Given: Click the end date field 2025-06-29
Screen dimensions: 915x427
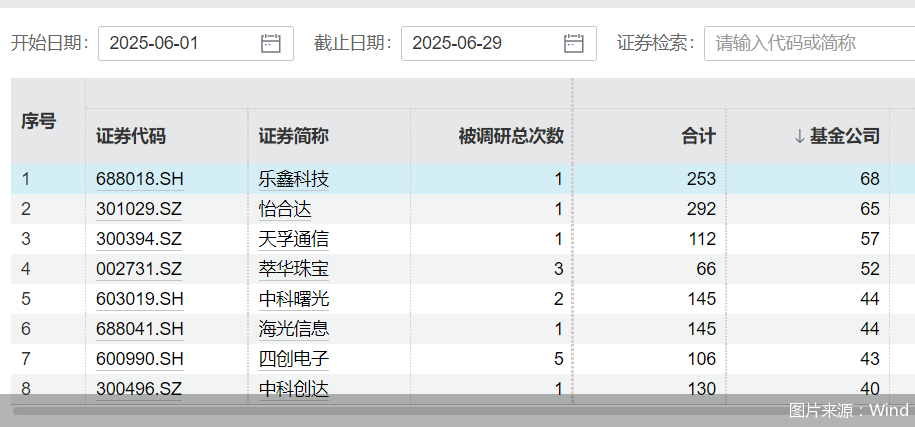Looking at the screenshot, I should 483,43.
